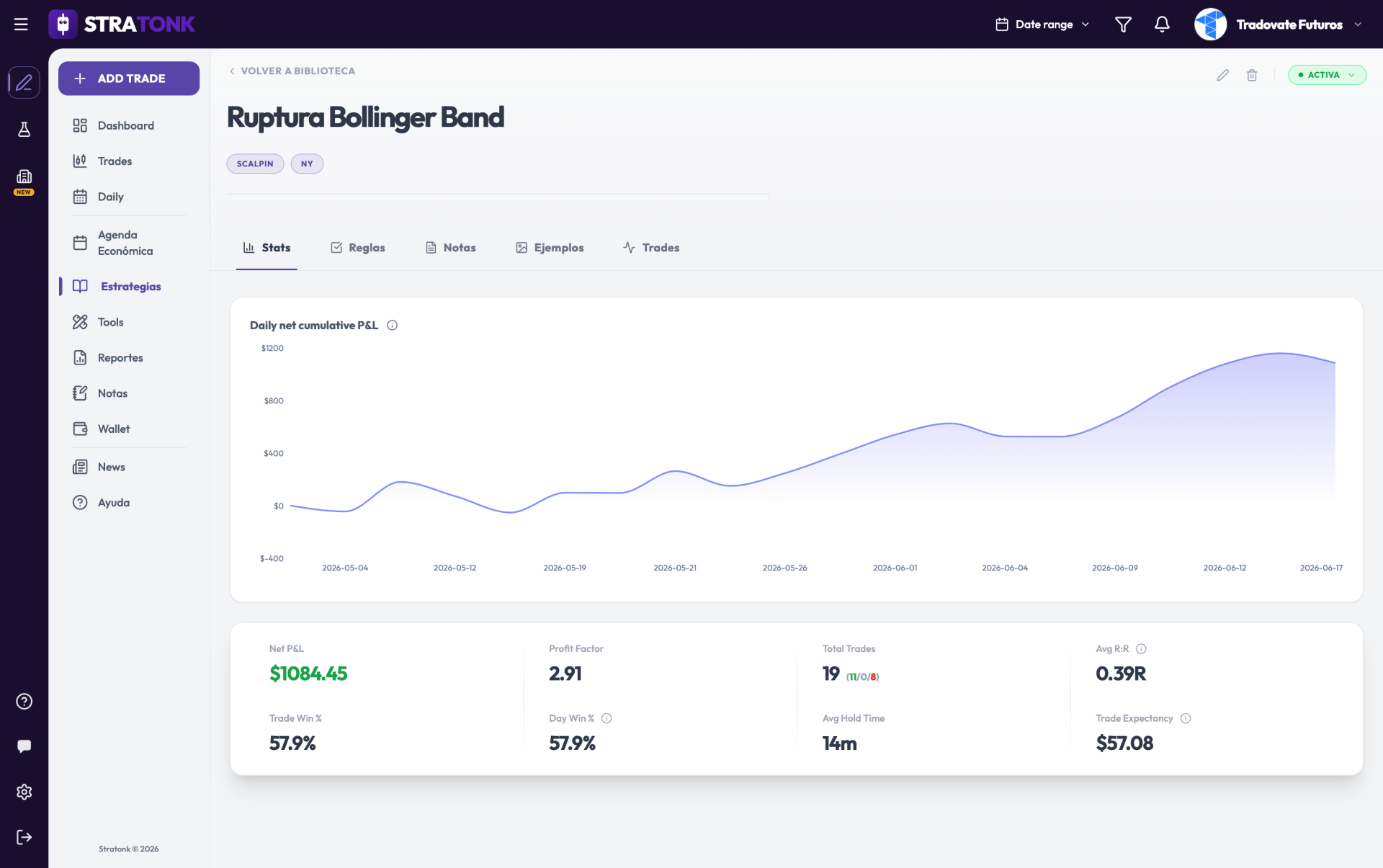Switch to the Reglas tab
1383x868 pixels.
click(x=358, y=248)
